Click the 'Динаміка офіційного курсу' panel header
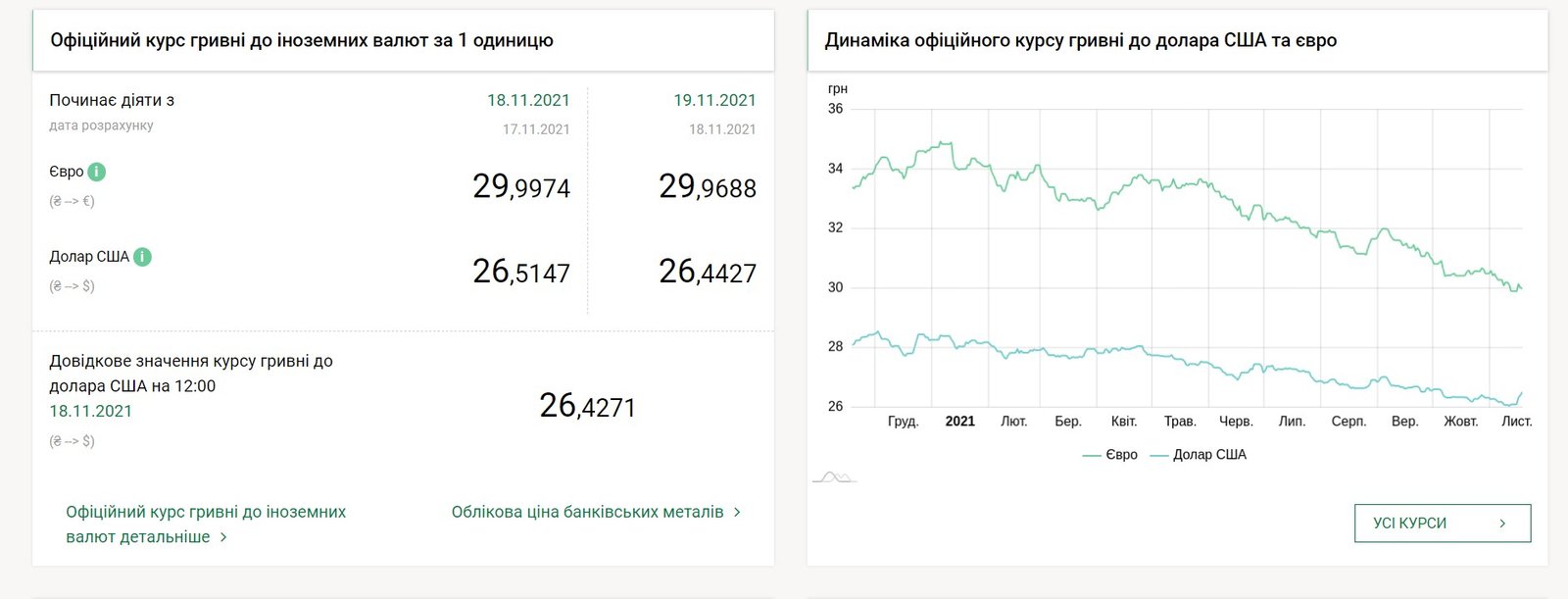This screenshot has height=599, width=1568. (1080, 40)
